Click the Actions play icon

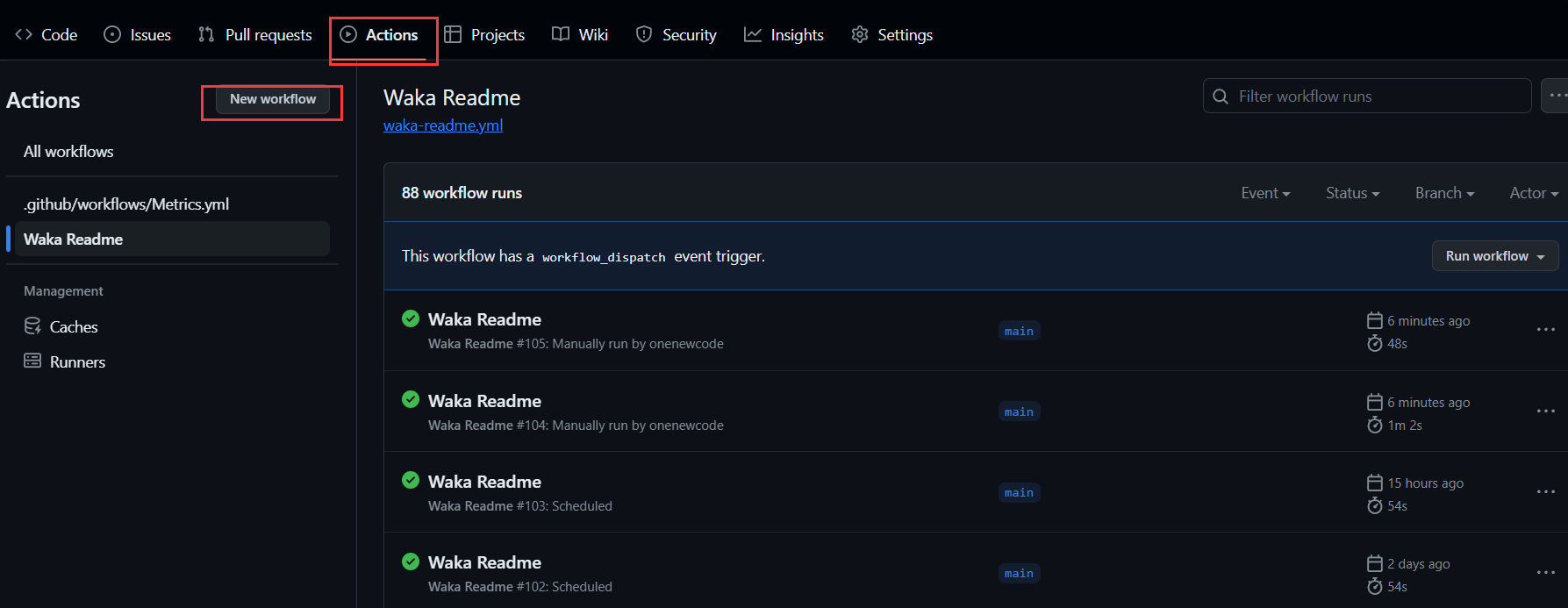[348, 34]
